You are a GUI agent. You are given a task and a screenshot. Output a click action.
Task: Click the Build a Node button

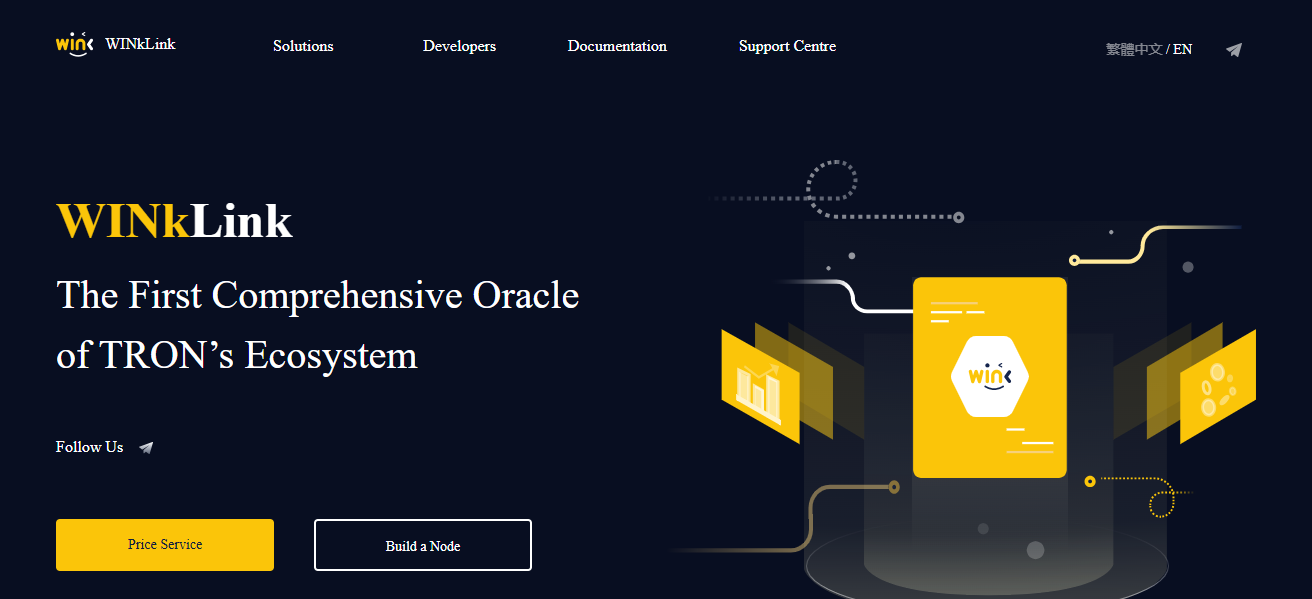(423, 545)
